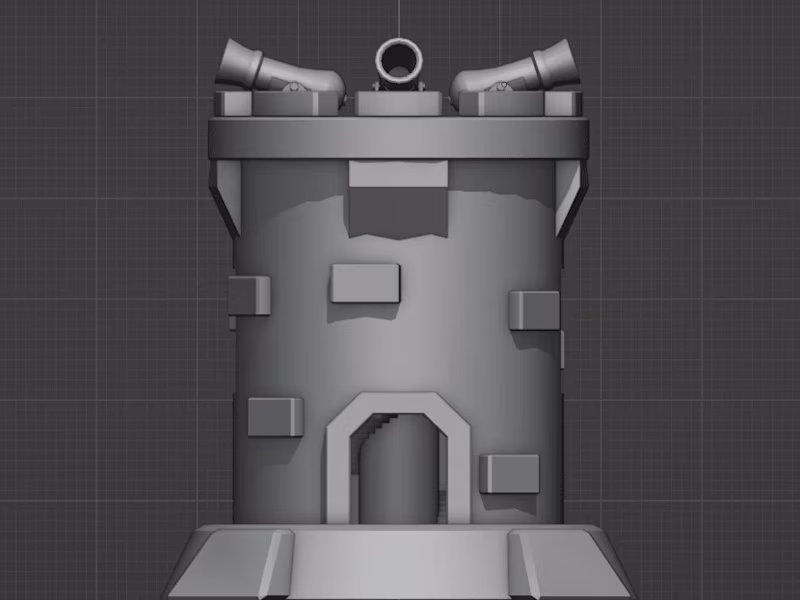Select the left cannon on the tower top
This screenshot has width=800, height=600.
[x=280, y=68]
